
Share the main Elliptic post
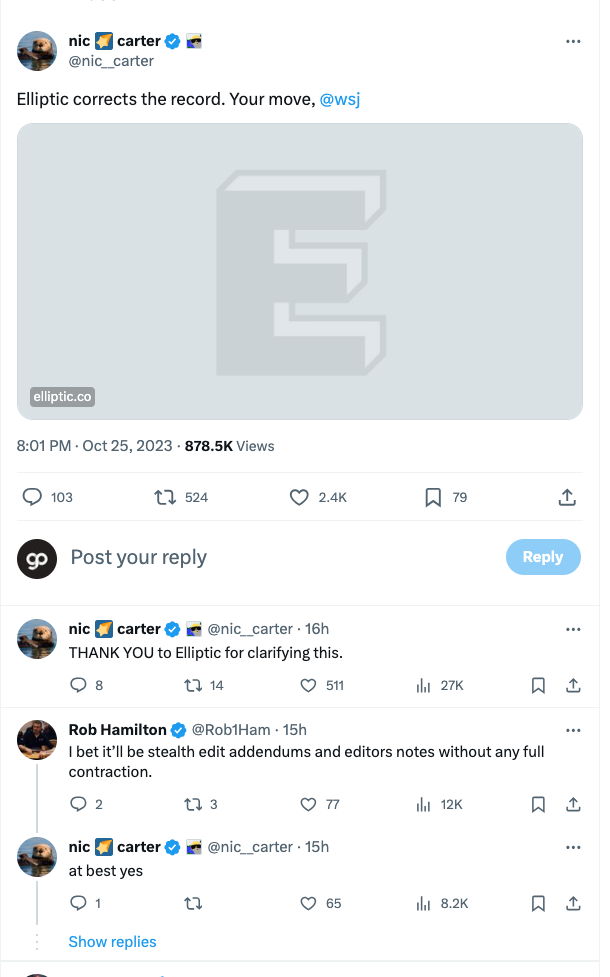click(567, 497)
